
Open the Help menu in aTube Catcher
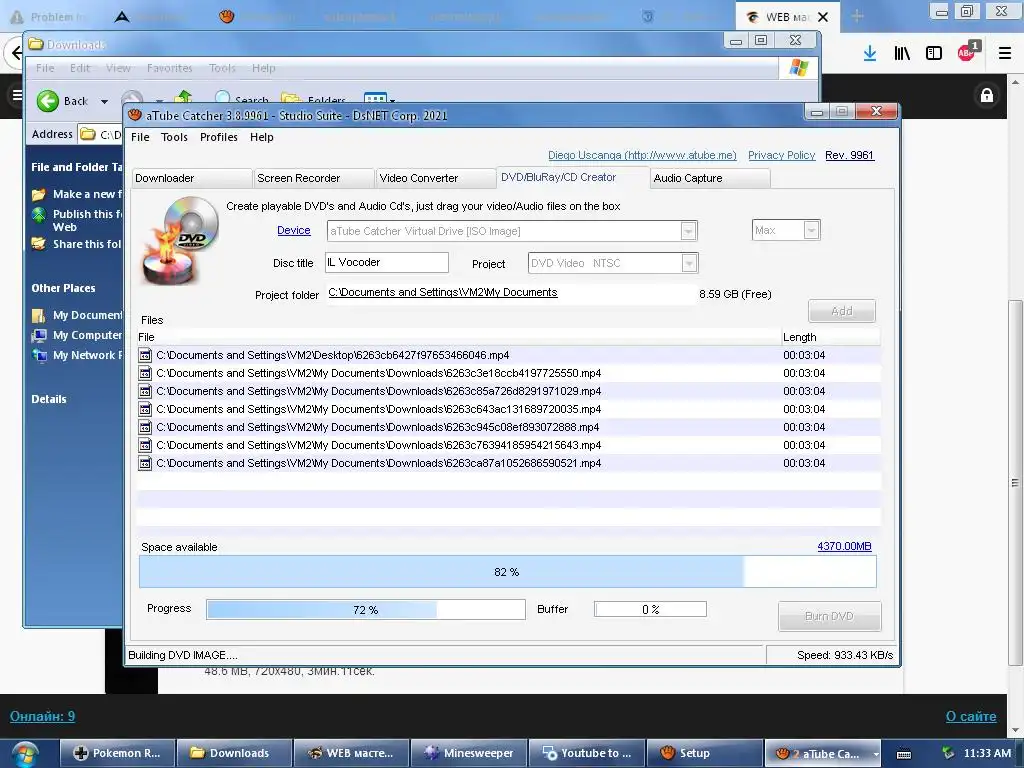(x=262, y=137)
